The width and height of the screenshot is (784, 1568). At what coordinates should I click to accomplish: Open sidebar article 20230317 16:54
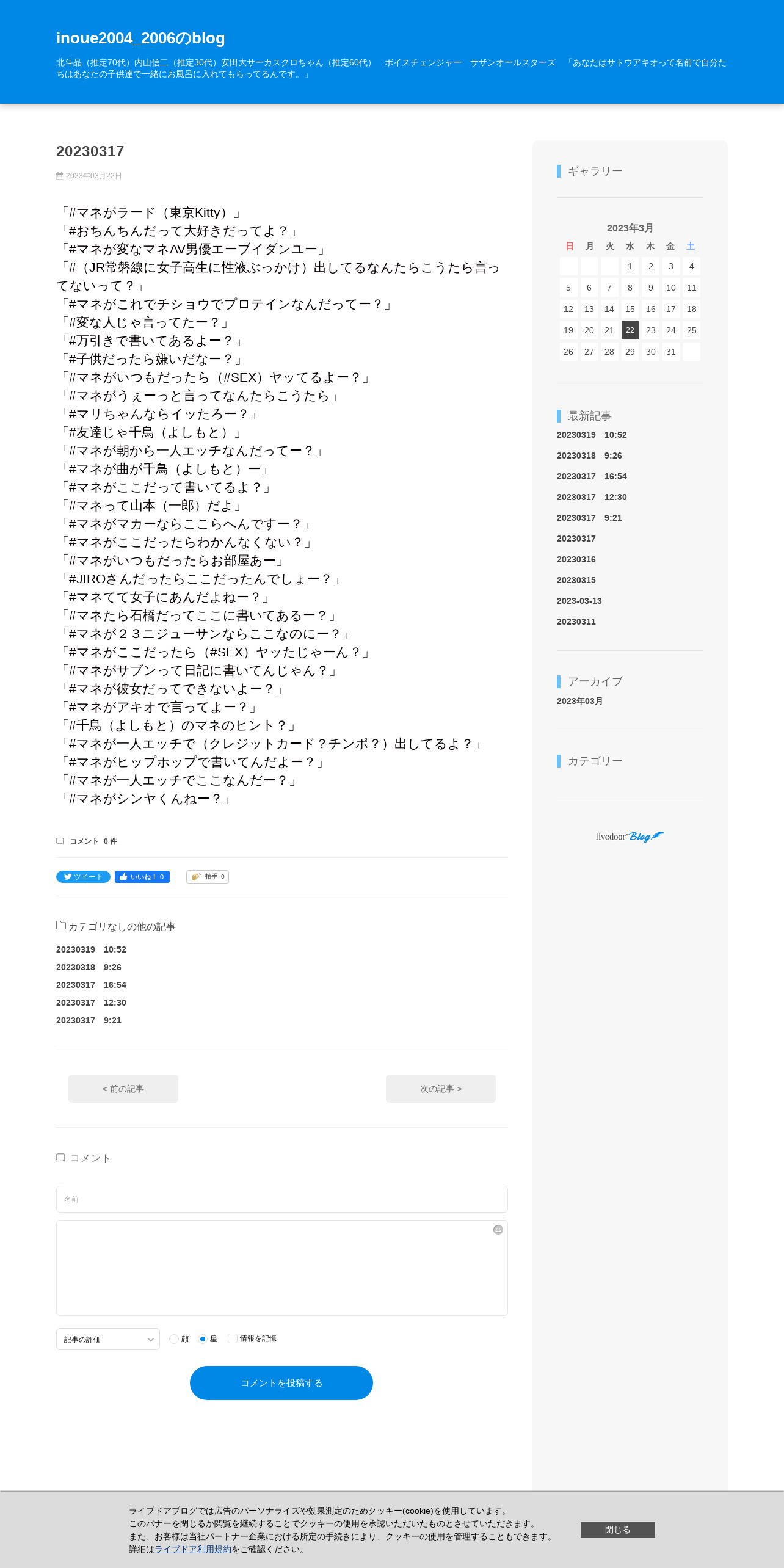(x=592, y=476)
